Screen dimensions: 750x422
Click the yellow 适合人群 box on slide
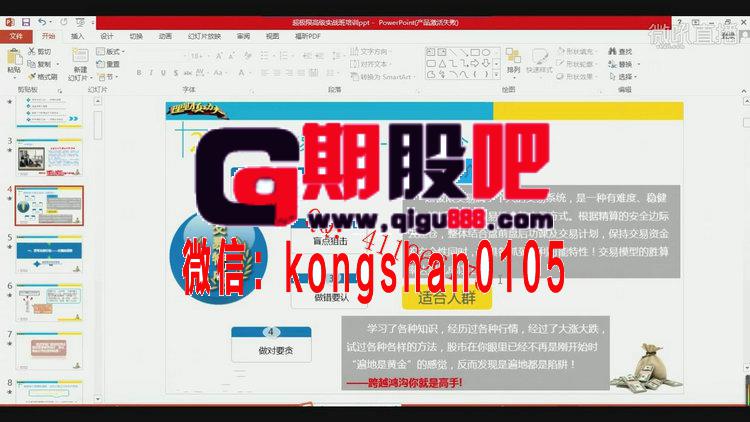click(447, 298)
